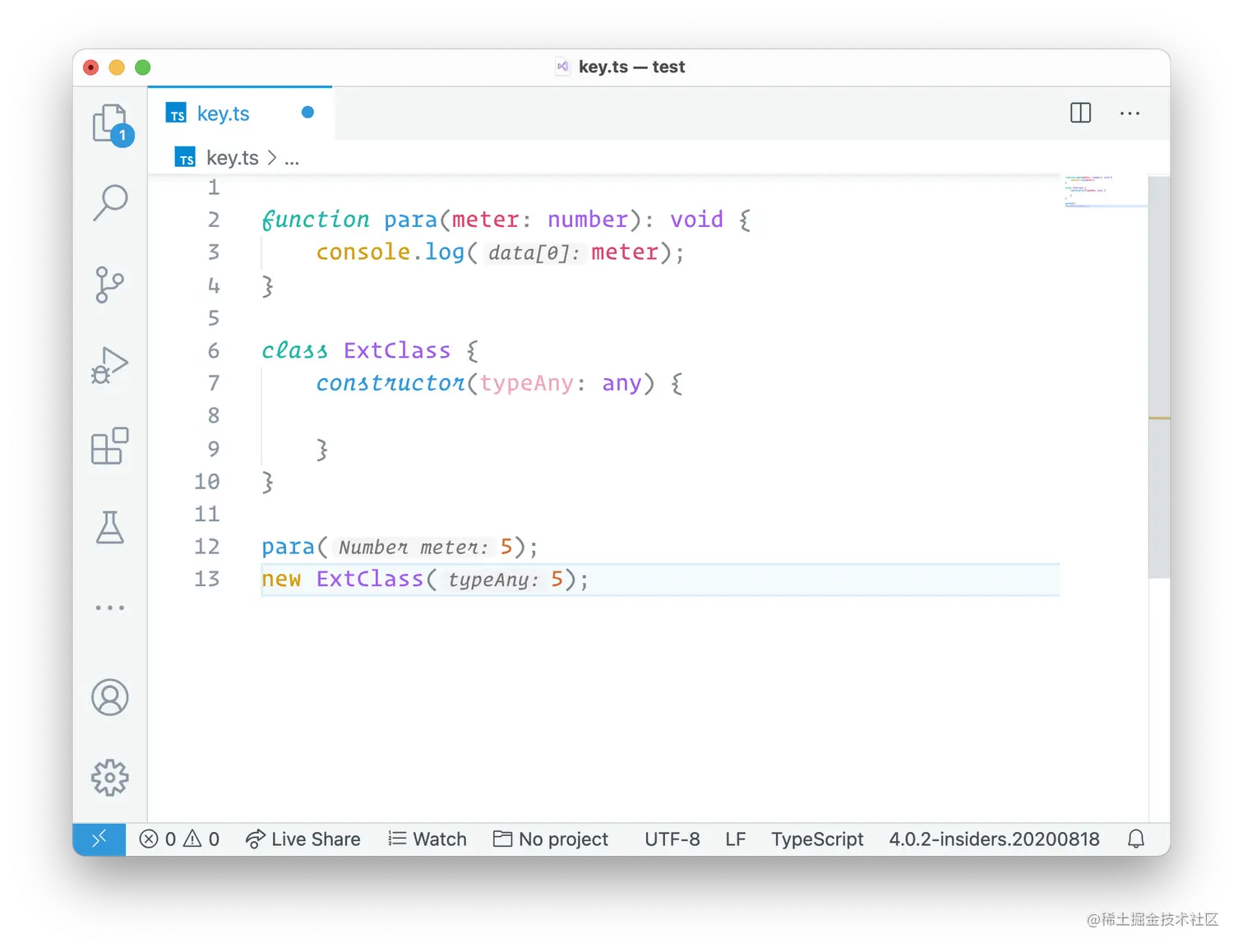Image resolution: width=1243 pixels, height=952 pixels.
Task: Click the unsaved dot on key.ts tab
Action: 307,113
